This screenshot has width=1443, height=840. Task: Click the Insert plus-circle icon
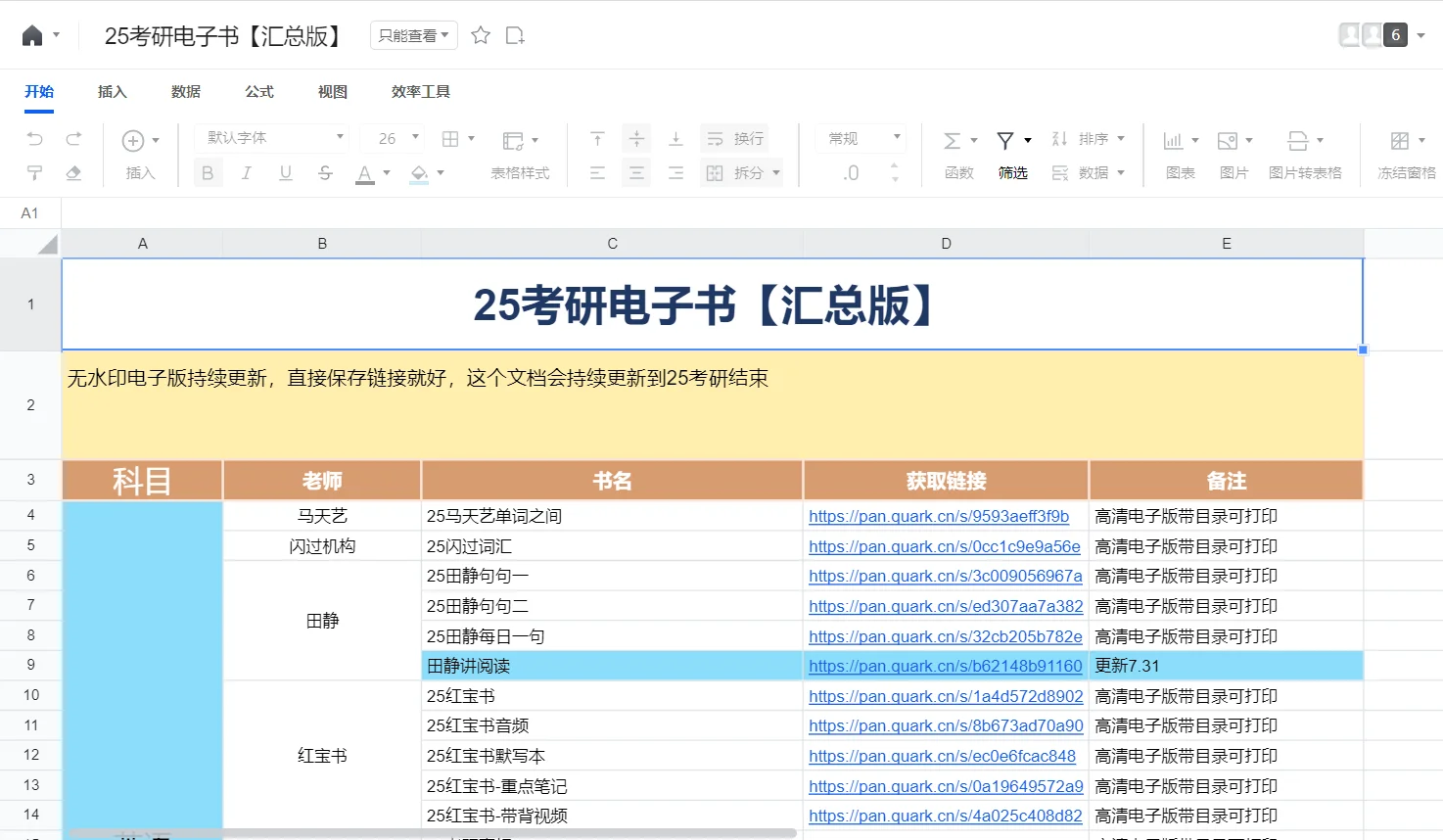click(133, 141)
